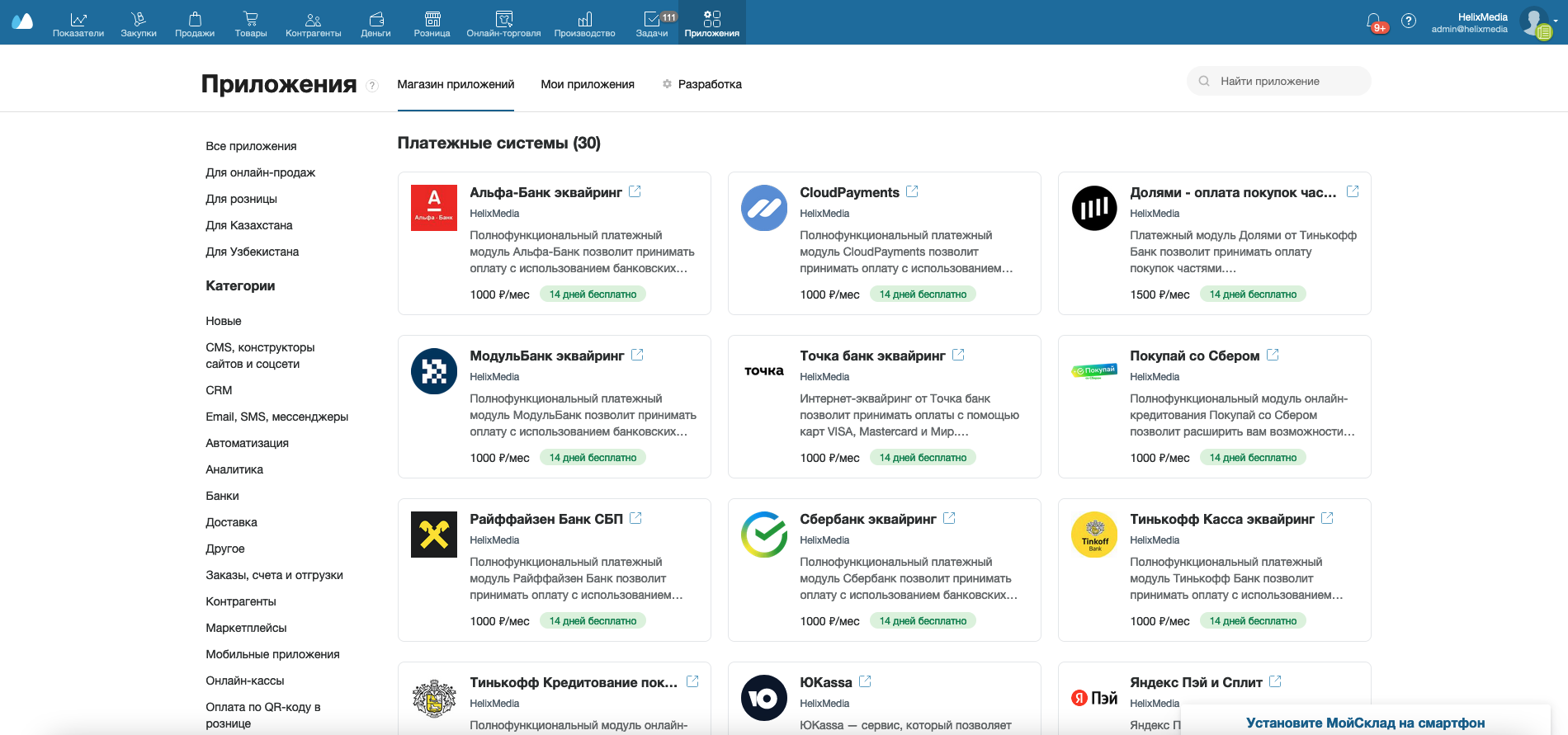
Task: Select Для розницы filter
Action: pyautogui.click(x=242, y=199)
